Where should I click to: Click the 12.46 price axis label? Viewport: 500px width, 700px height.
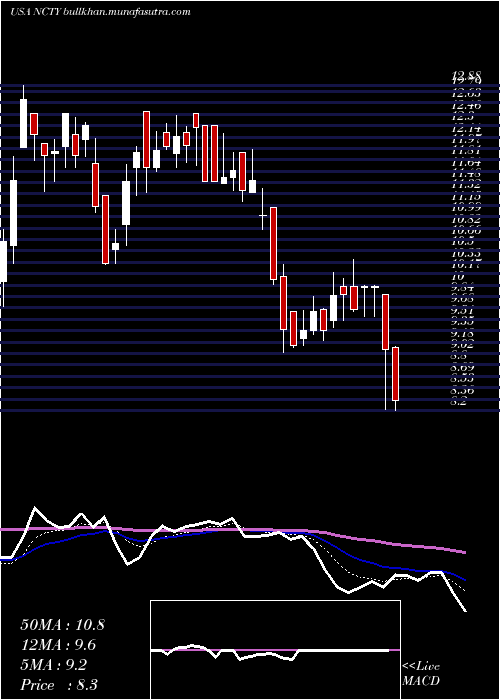click(x=466, y=106)
